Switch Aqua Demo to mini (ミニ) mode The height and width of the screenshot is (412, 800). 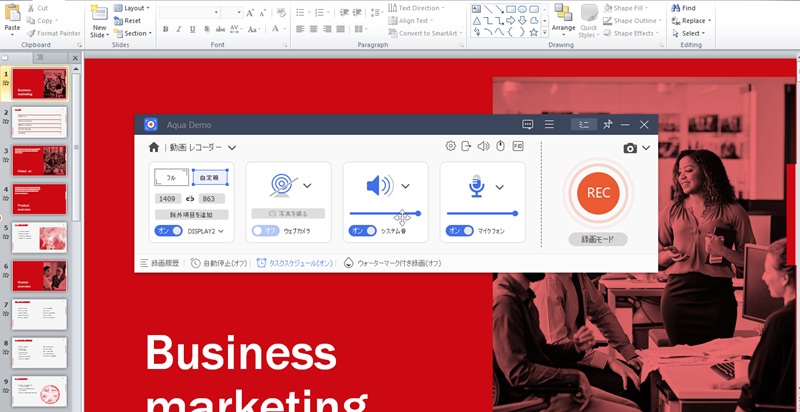[584, 124]
